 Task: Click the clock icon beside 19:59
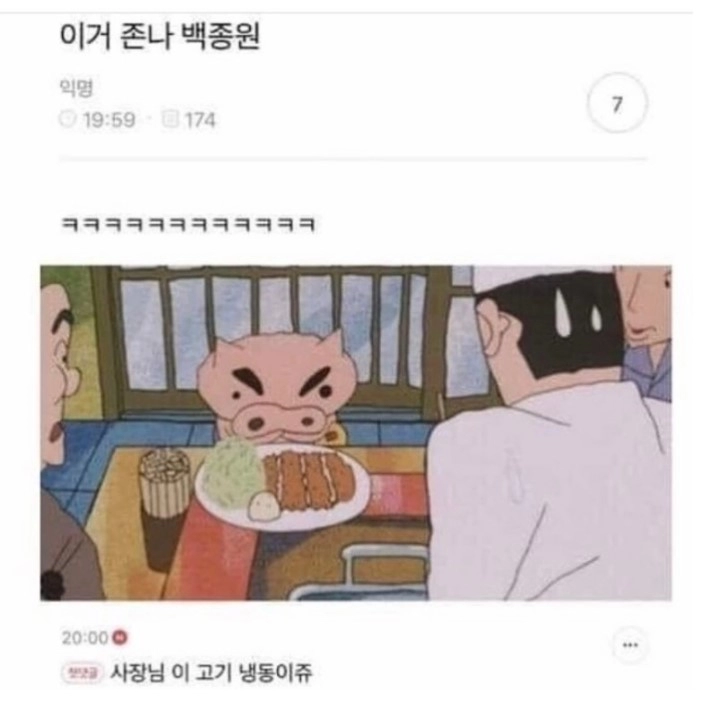(68, 119)
